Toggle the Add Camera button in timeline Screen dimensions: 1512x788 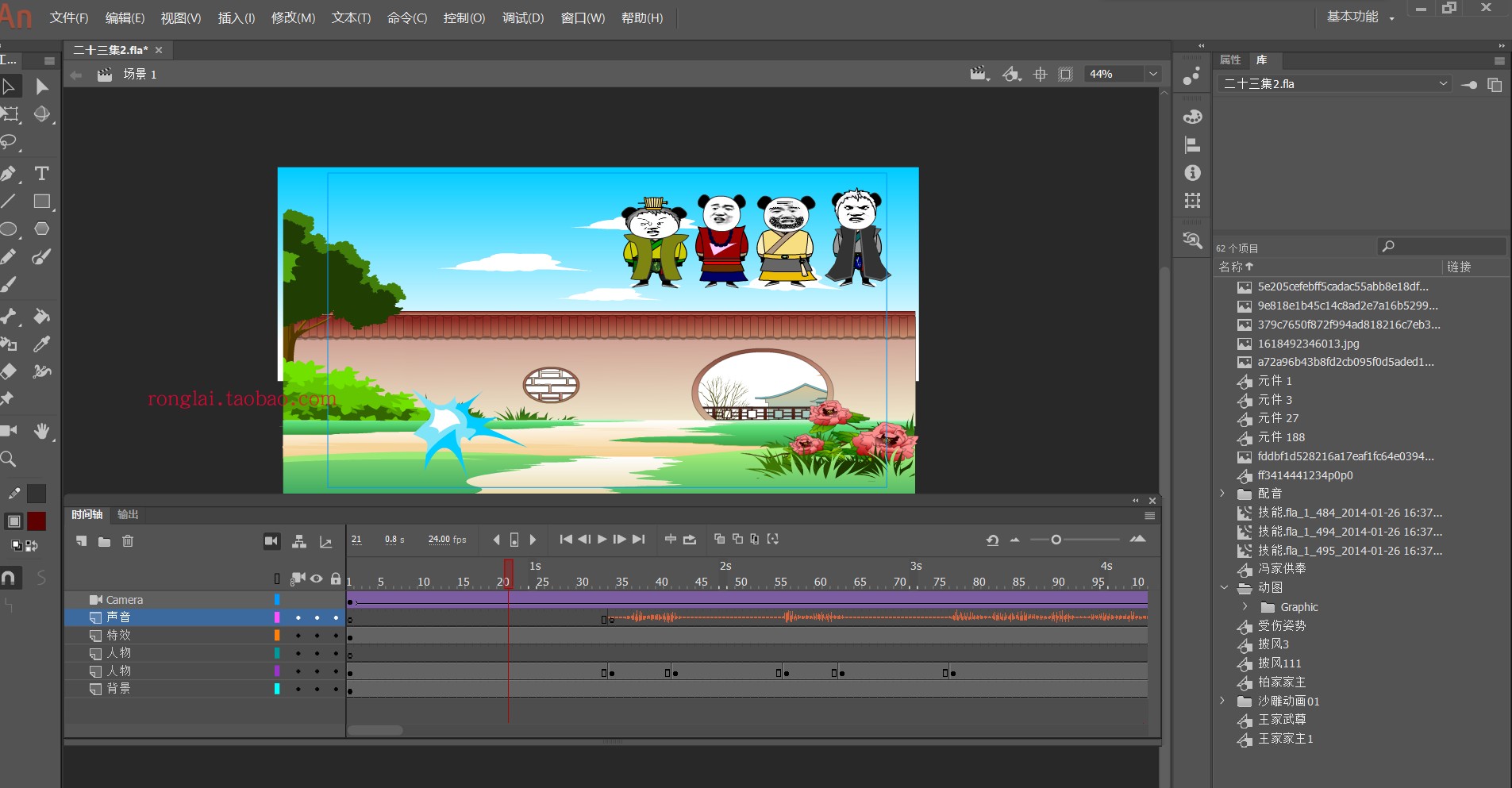pyautogui.click(x=271, y=541)
